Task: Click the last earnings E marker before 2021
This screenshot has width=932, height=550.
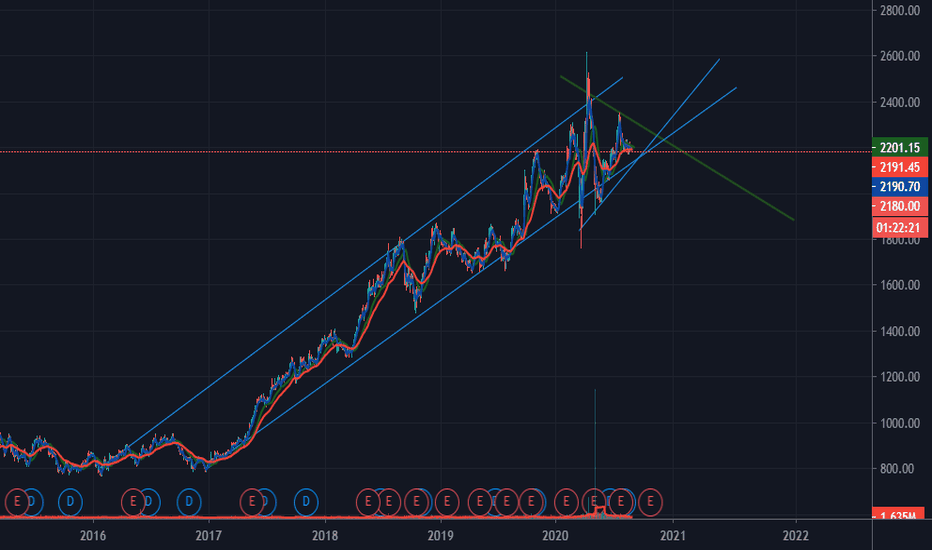Action: pos(650,502)
